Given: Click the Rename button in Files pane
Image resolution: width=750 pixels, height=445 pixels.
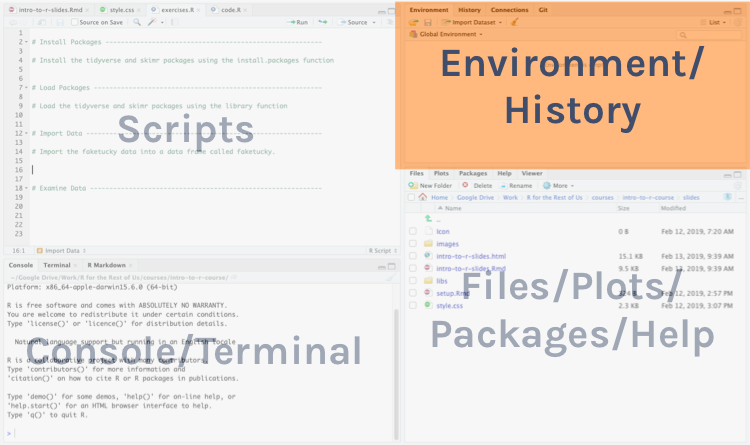Looking at the screenshot, I should point(516,186).
